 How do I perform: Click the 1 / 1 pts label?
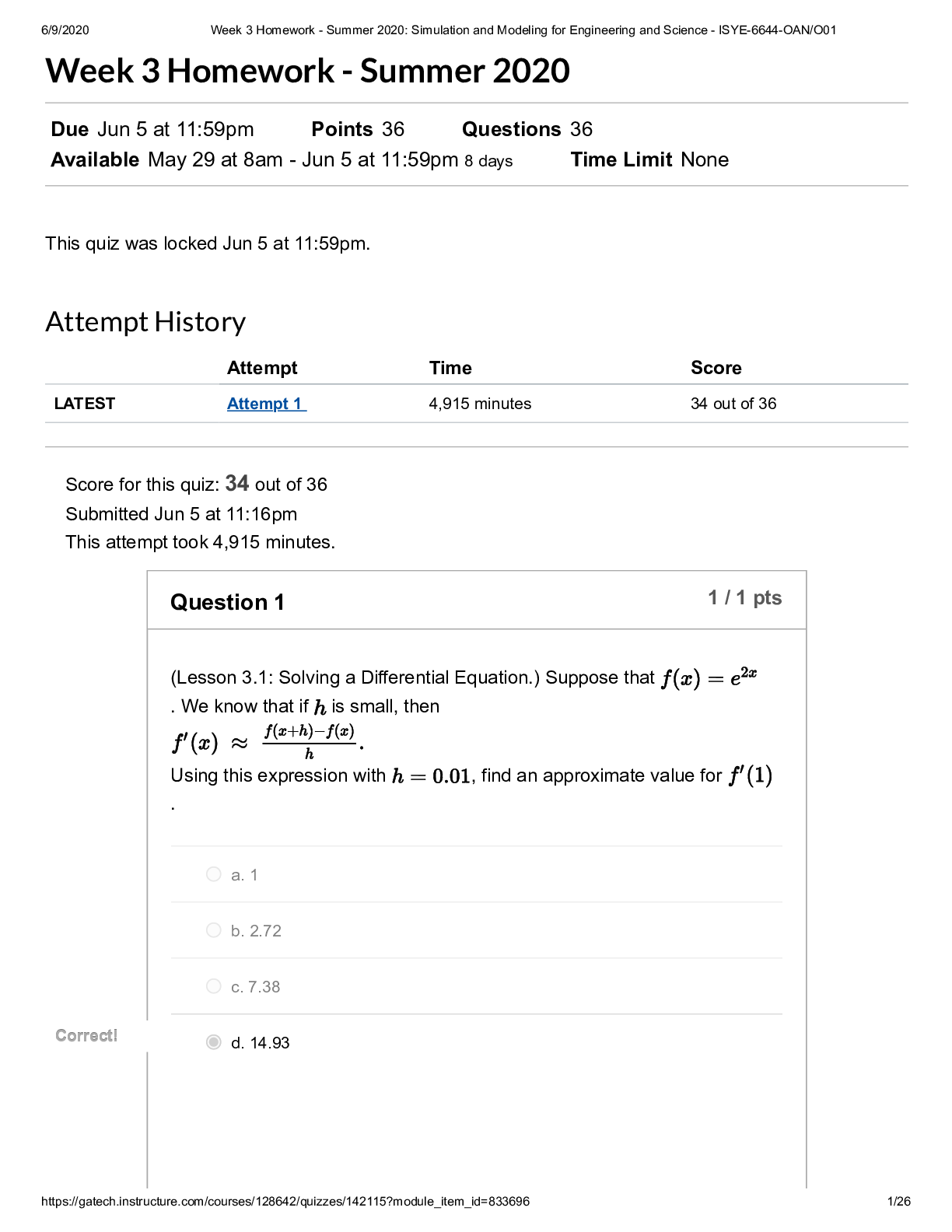744,597
